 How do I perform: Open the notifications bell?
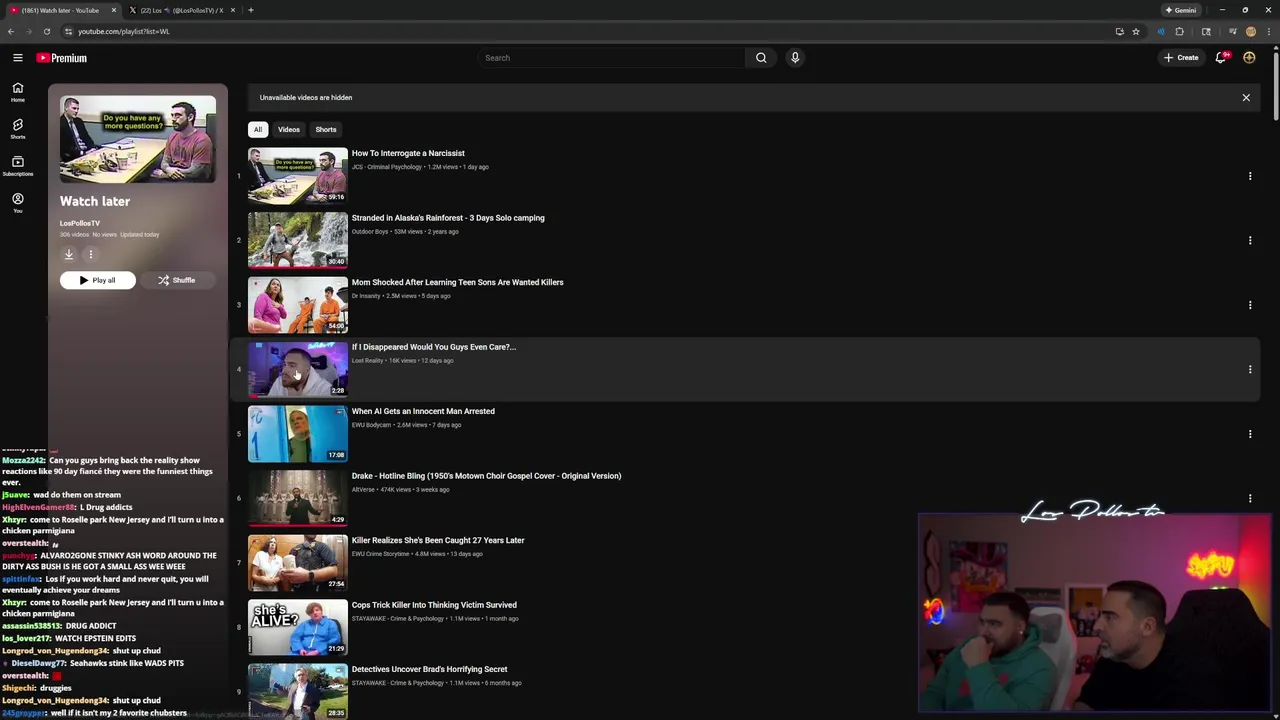(x=1221, y=58)
